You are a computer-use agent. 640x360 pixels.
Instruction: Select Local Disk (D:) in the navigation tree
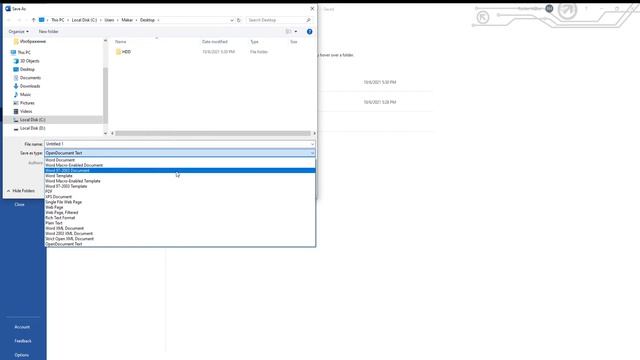coord(33,128)
